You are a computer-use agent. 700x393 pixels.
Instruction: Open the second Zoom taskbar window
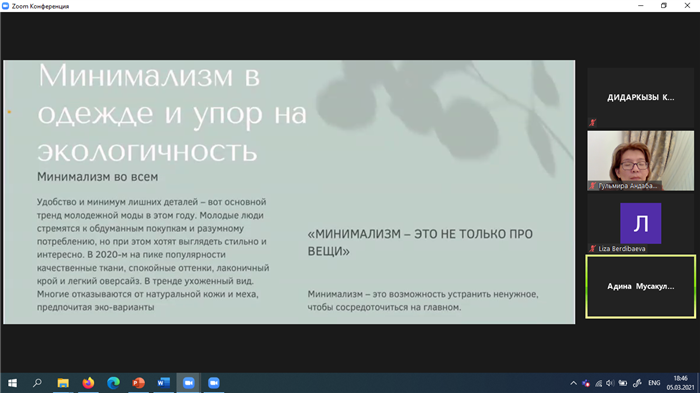(x=214, y=383)
